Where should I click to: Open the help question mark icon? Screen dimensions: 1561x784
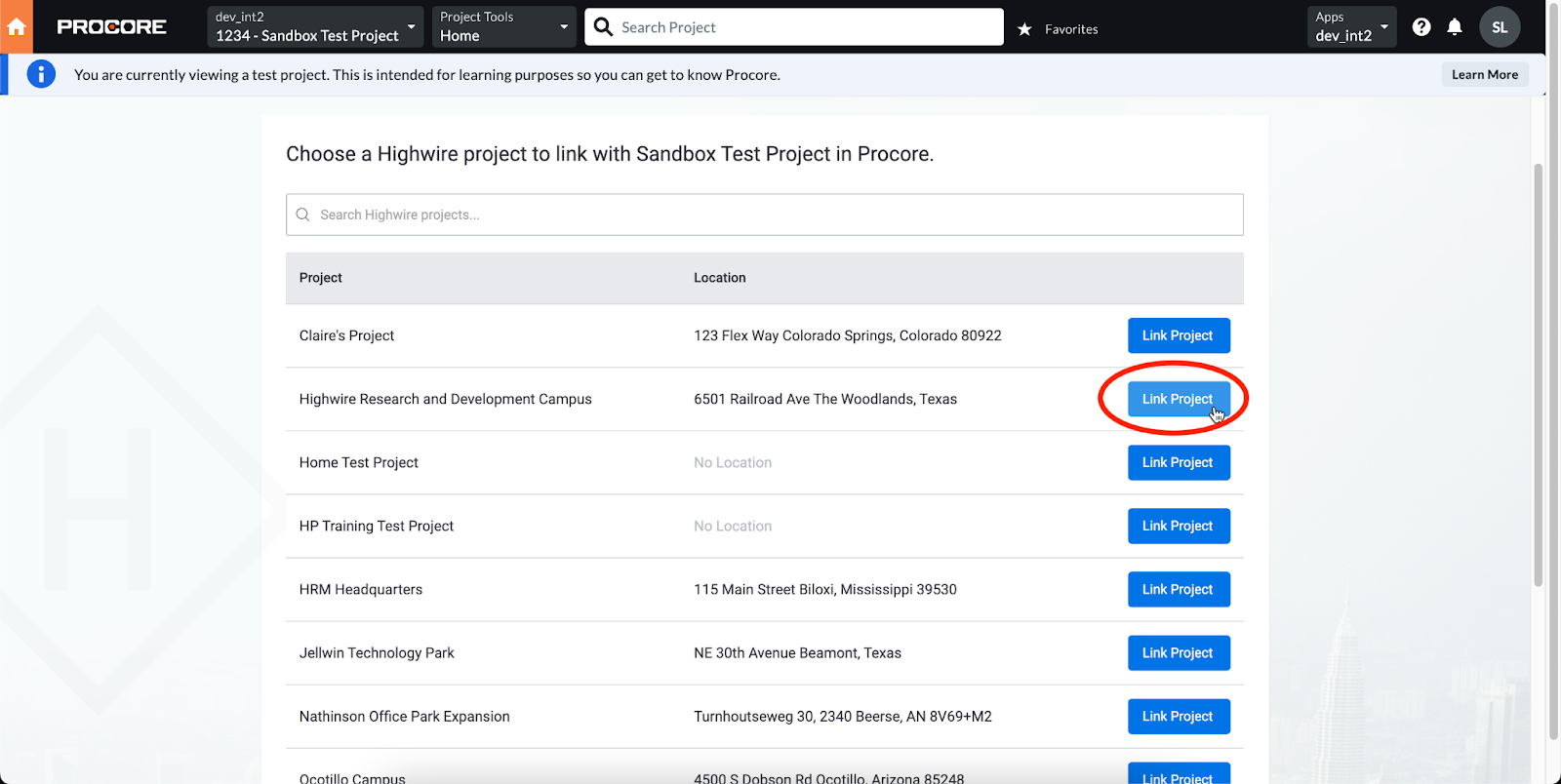[x=1421, y=27]
